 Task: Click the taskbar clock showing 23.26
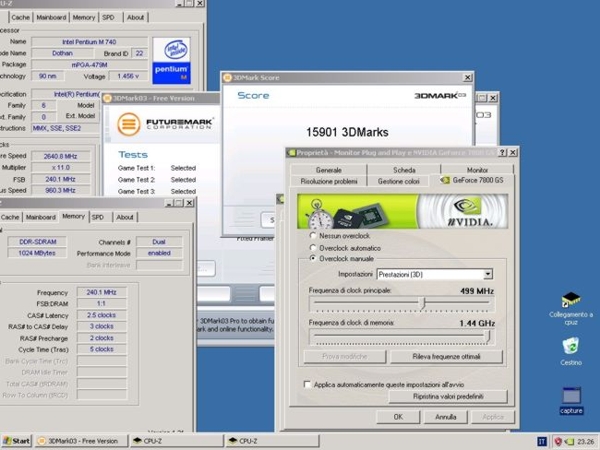pyautogui.click(x=585, y=442)
